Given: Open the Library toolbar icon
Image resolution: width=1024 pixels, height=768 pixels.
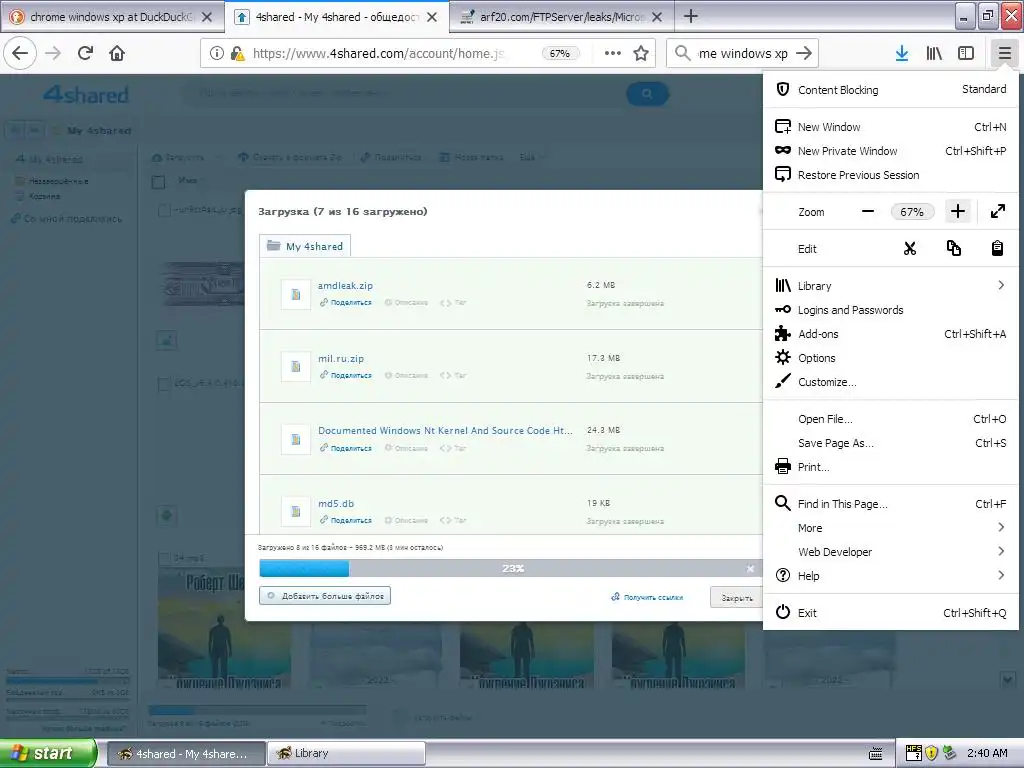Looking at the screenshot, I should coord(934,54).
